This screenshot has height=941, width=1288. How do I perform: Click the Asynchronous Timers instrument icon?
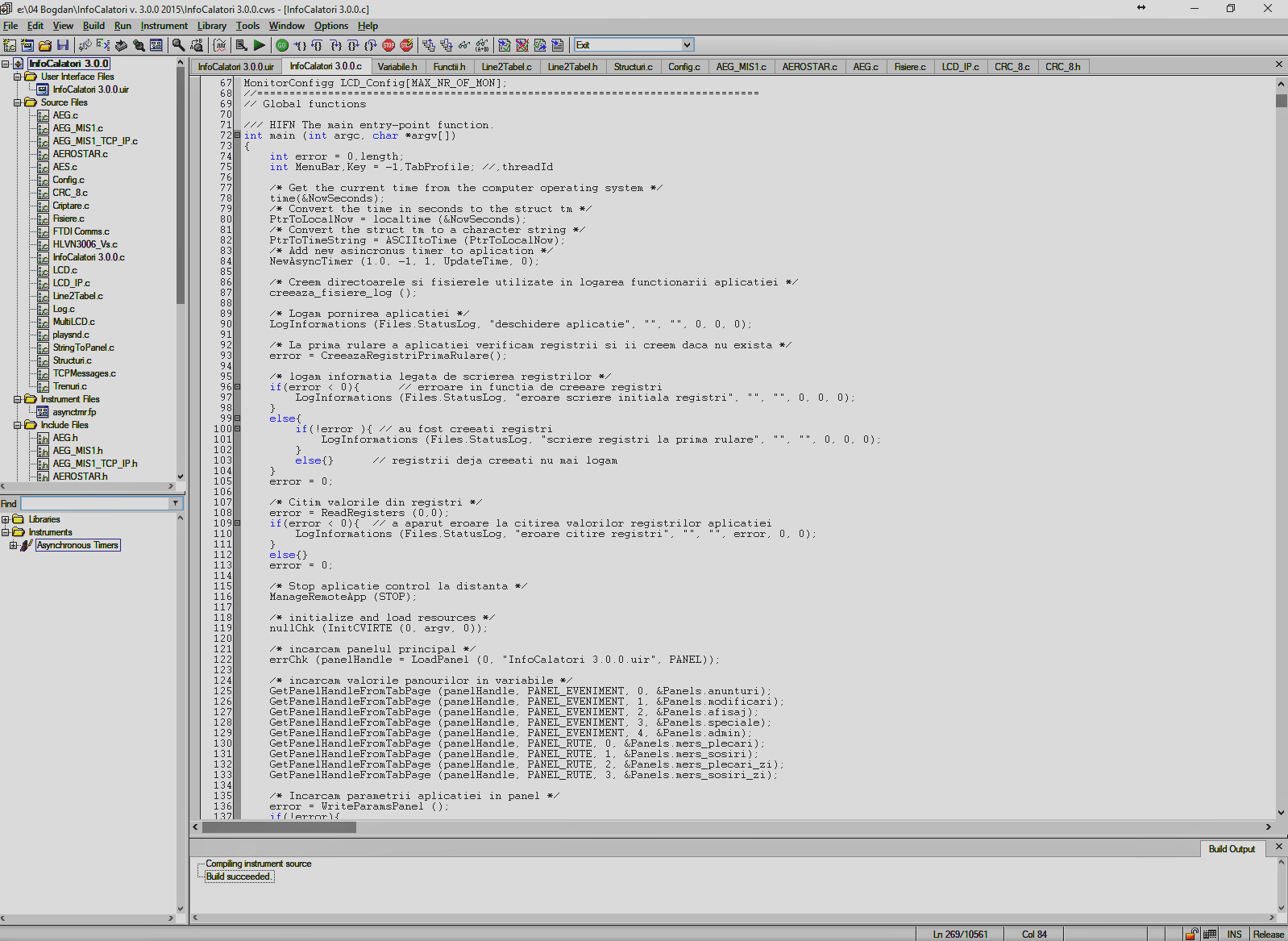[27, 545]
